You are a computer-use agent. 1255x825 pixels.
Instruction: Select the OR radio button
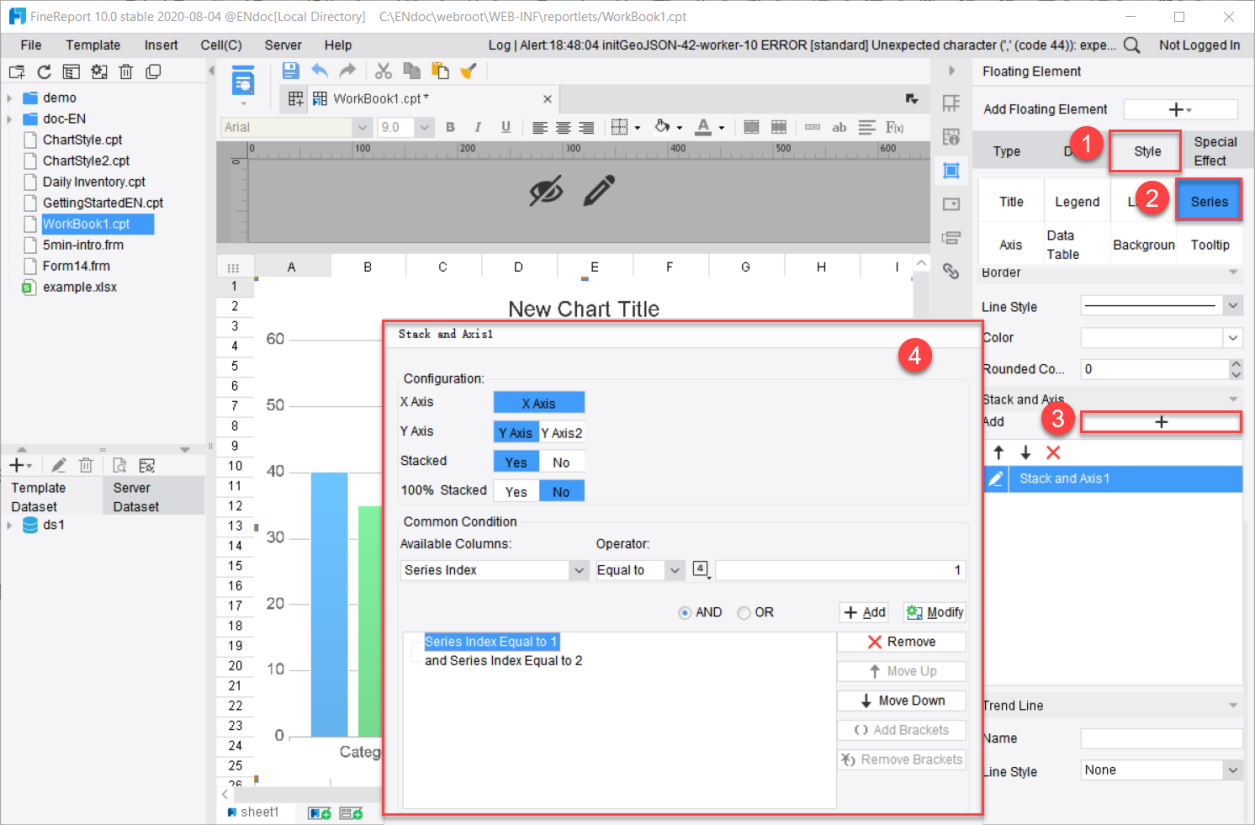tap(744, 613)
